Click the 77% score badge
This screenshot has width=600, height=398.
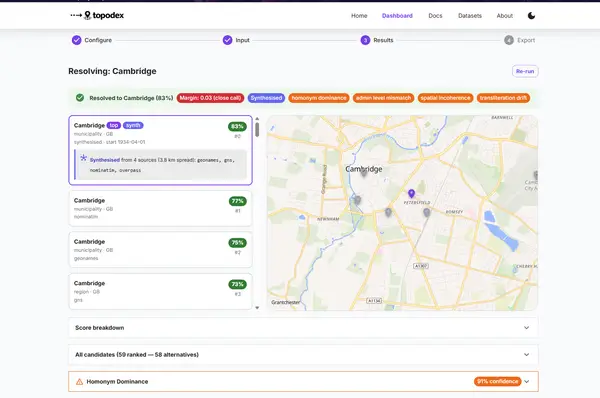pos(237,201)
